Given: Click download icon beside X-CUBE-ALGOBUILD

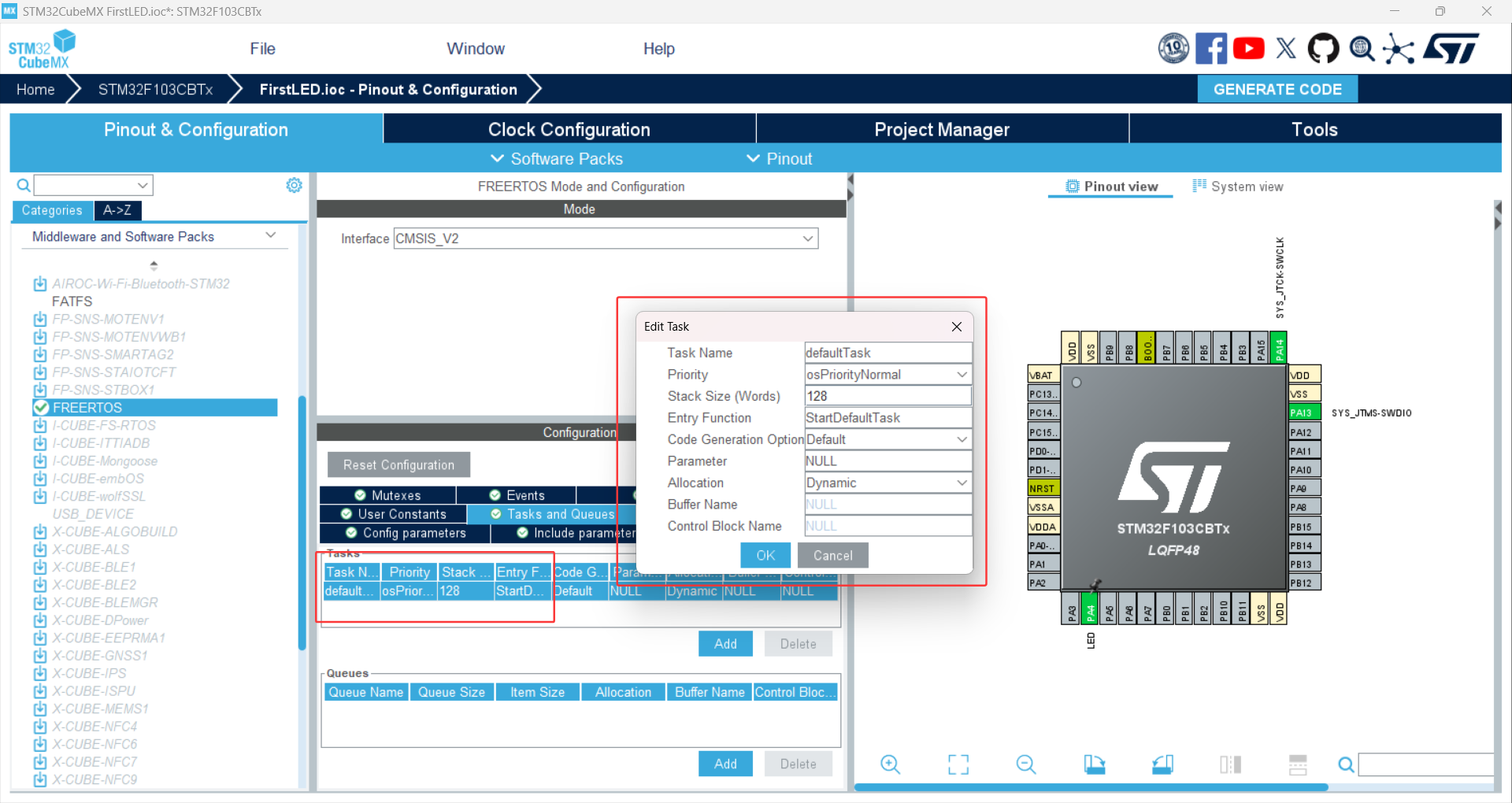Looking at the screenshot, I should tap(40, 531).
